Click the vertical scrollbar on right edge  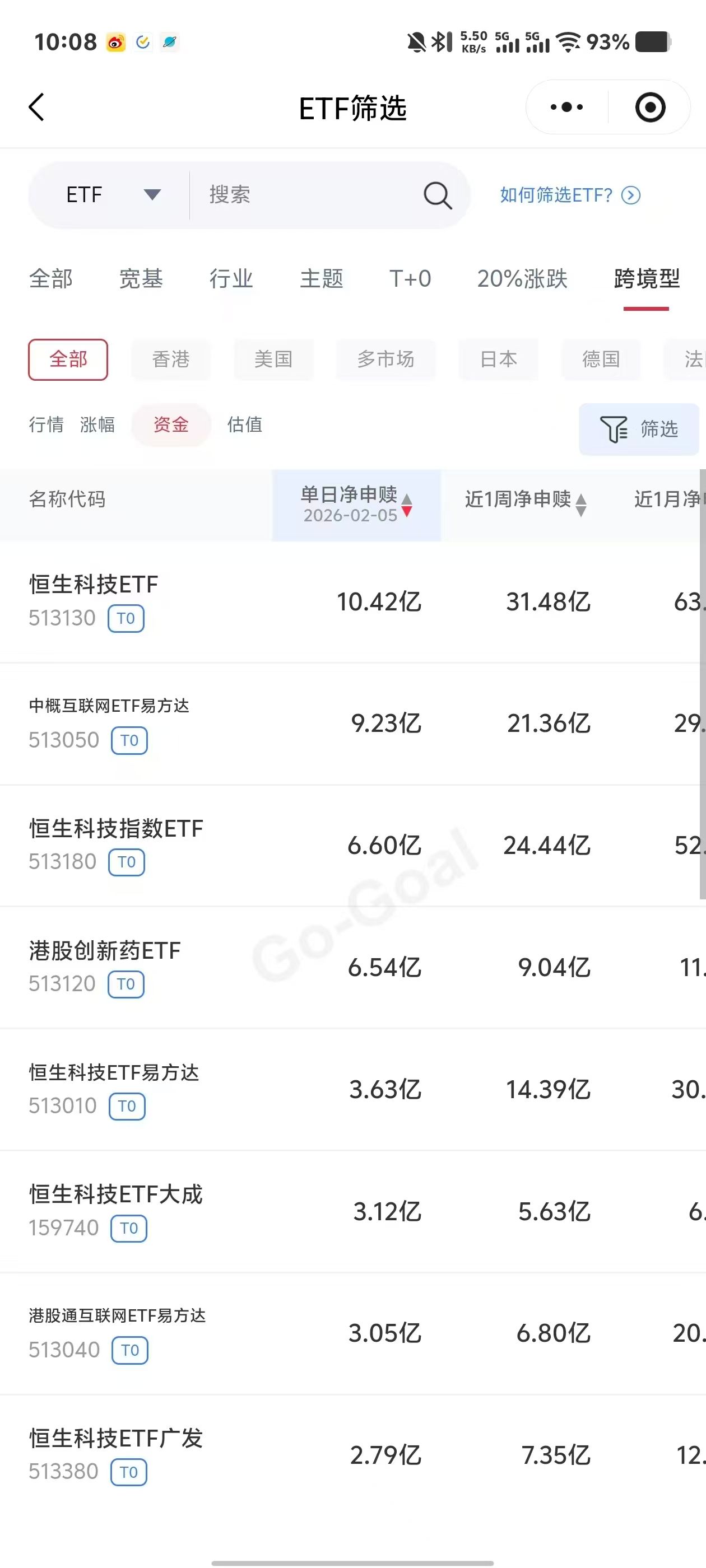coord(702,682)
